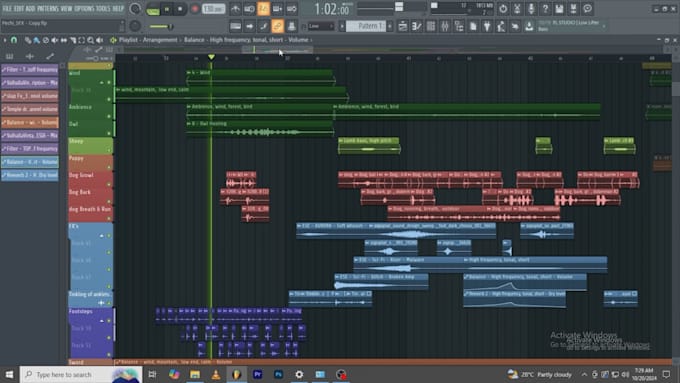The width and height of the screenshot is (680, 383).
Task: Open the Channel rack from main toolbar
Action: coord(431,26)
